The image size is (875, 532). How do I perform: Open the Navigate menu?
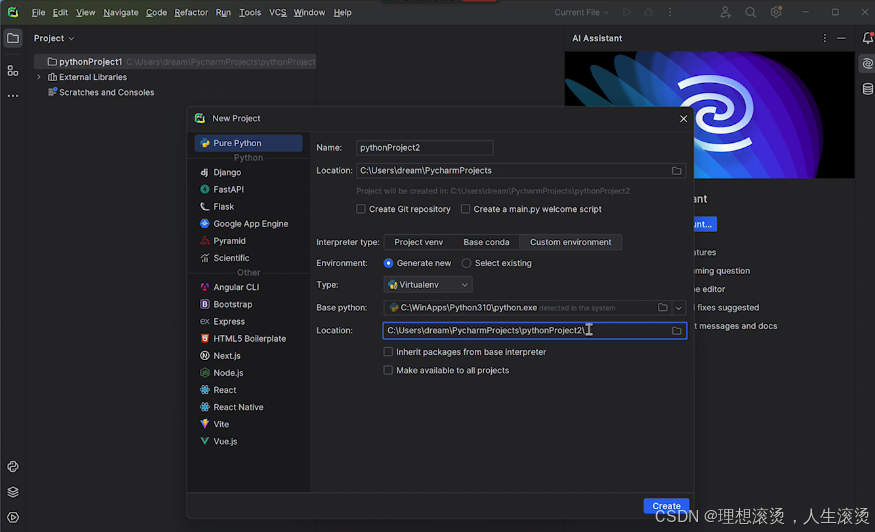[121, 12]
